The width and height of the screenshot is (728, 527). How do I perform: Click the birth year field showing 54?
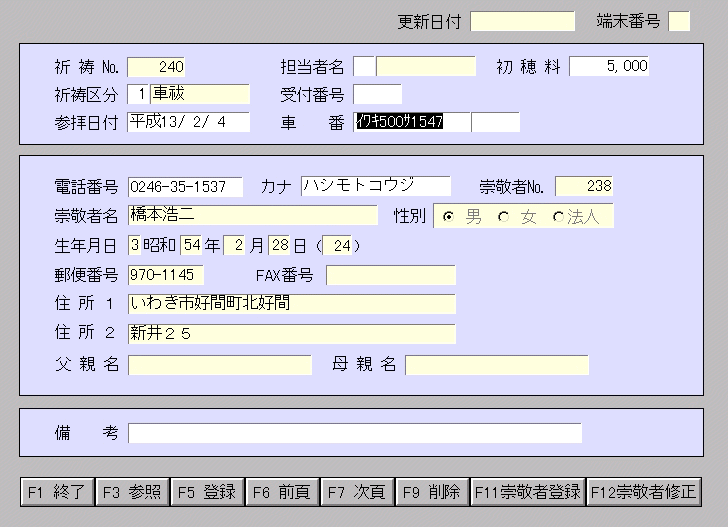pyautogui.click(x=192, y=245)
